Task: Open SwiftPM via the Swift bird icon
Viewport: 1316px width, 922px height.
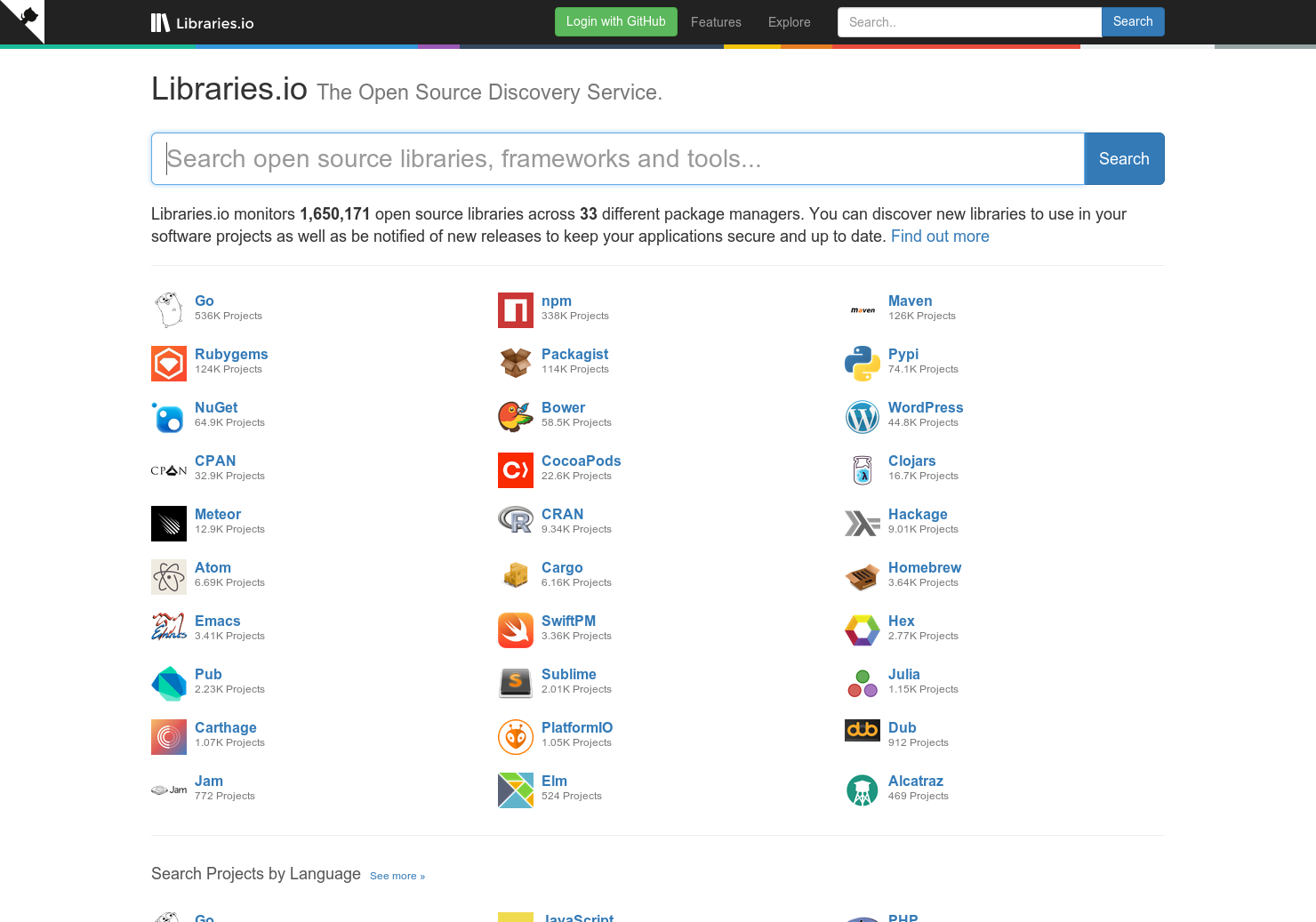Action: 516,629
